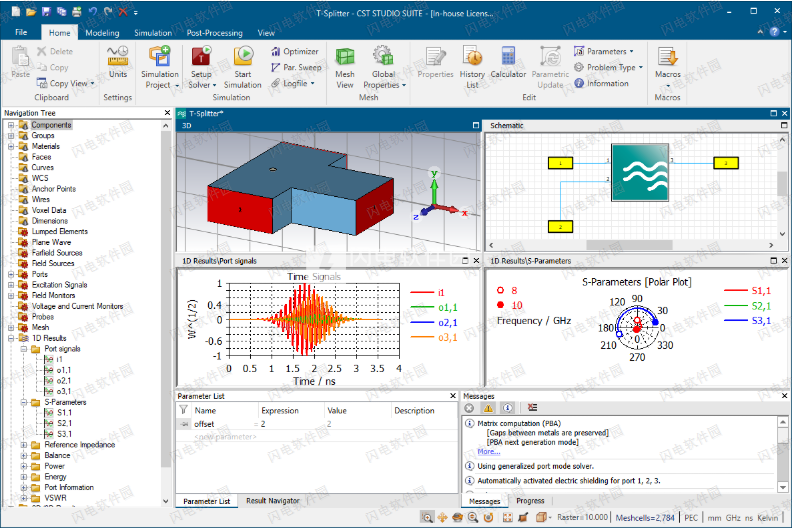This screenshot has height=528, width=792.
Task: Open the History List
Action: tap(472, 67)
